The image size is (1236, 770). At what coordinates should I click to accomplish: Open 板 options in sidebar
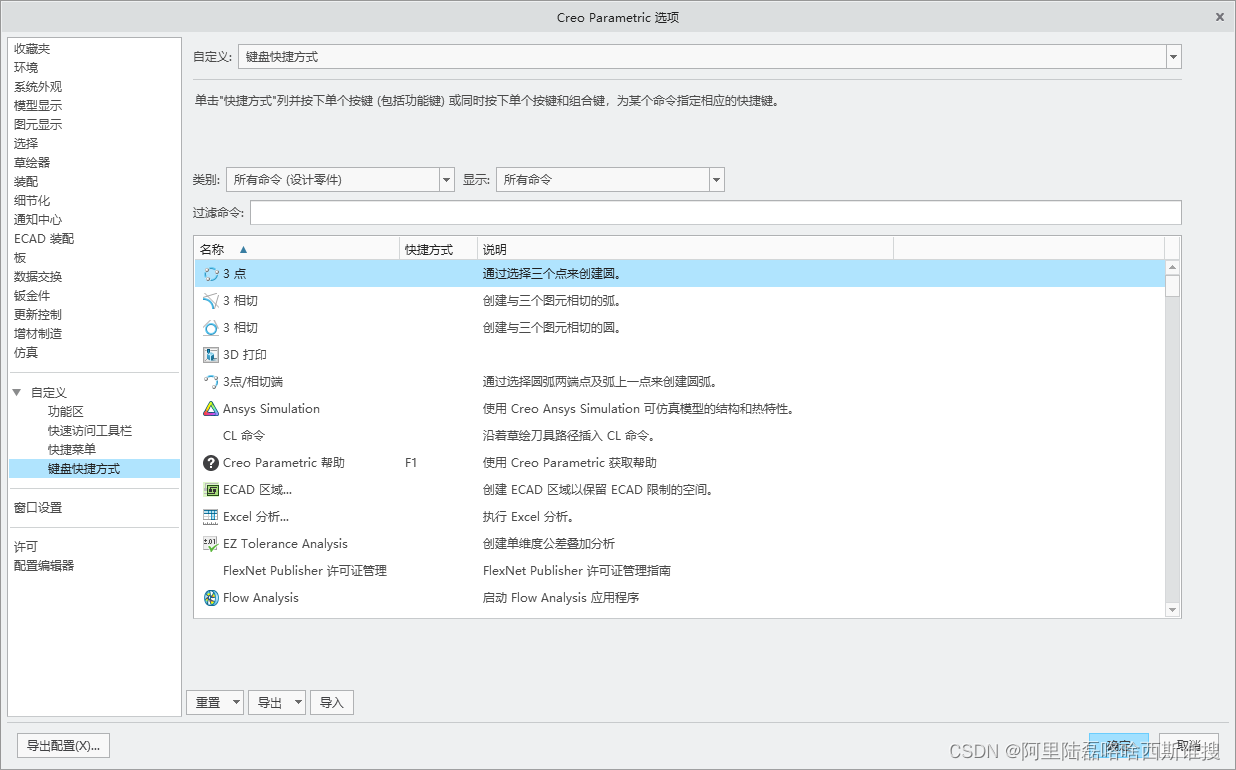20,257
